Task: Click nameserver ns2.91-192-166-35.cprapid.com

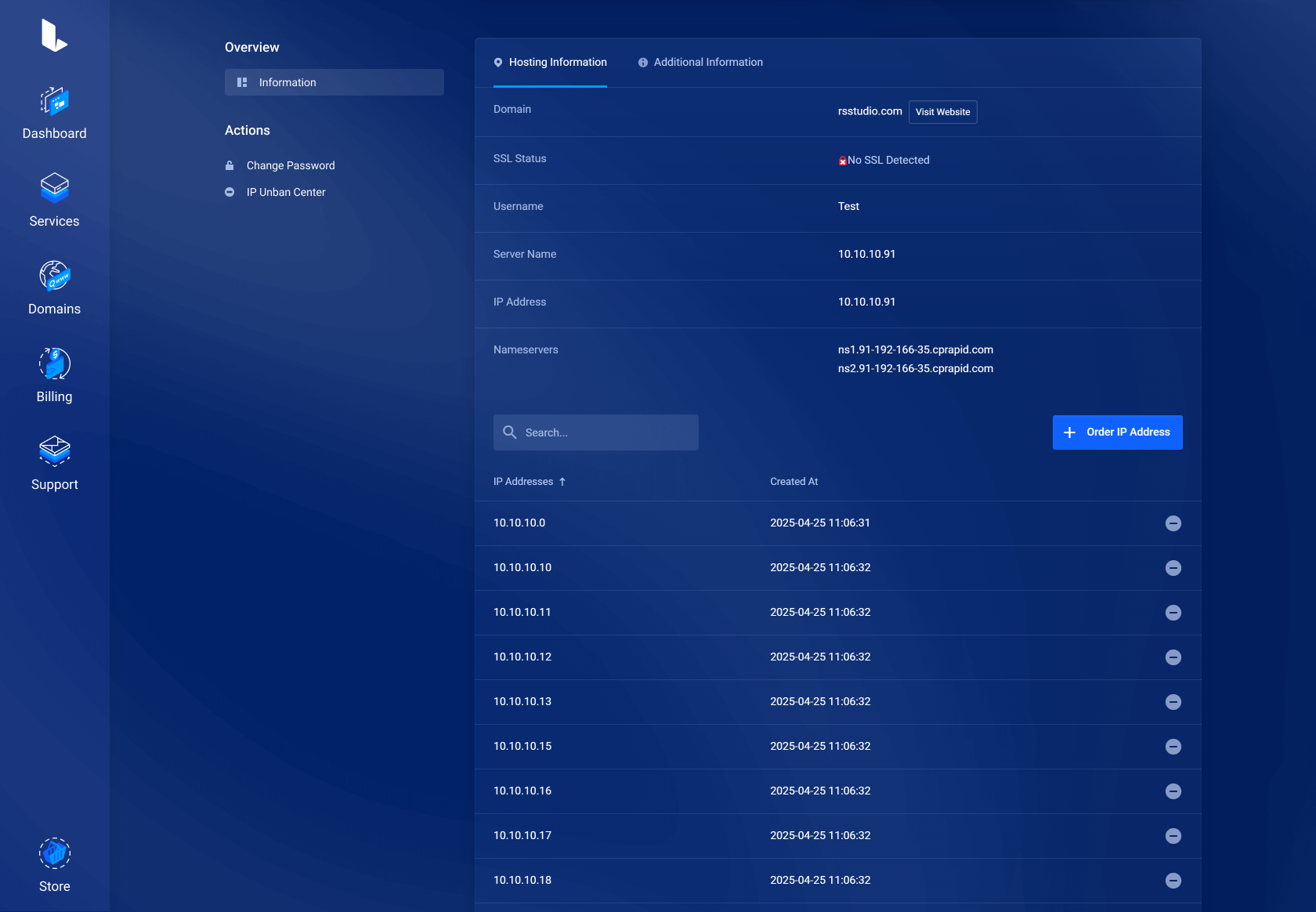Action: click(x=916, y=368)
